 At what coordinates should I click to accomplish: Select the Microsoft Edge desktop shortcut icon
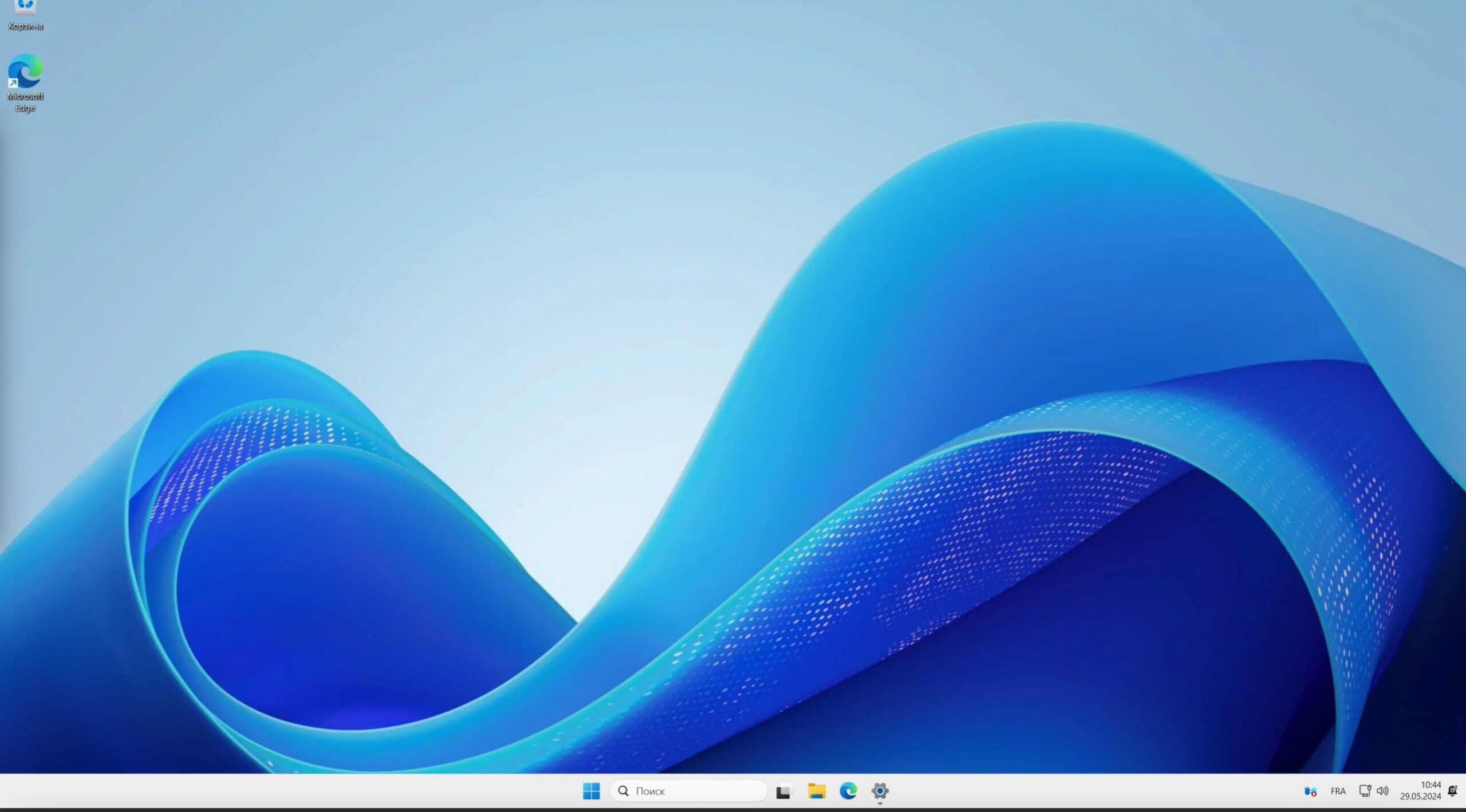pyautogui.click(x=25, y=71)
